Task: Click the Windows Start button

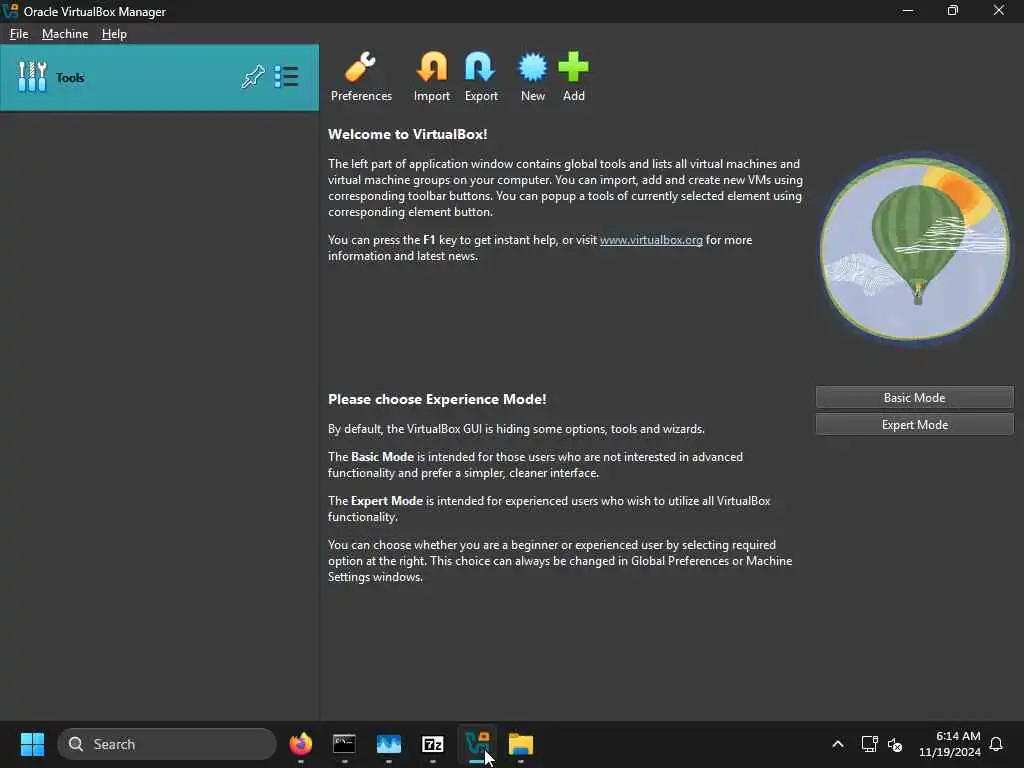Action: [32, 744]
